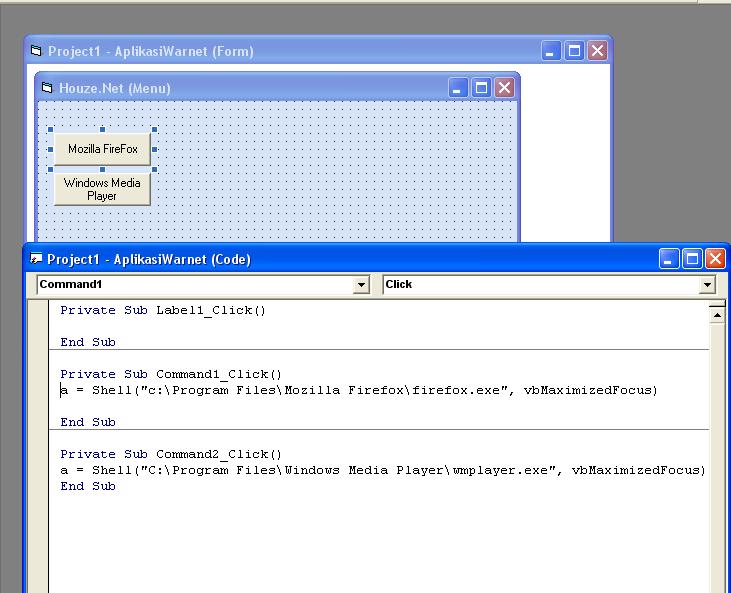Click the right-middle selection handle of Mozilla FireFox button
The height and width of the screenshot is (593, 731).
(x=154, y=149)
